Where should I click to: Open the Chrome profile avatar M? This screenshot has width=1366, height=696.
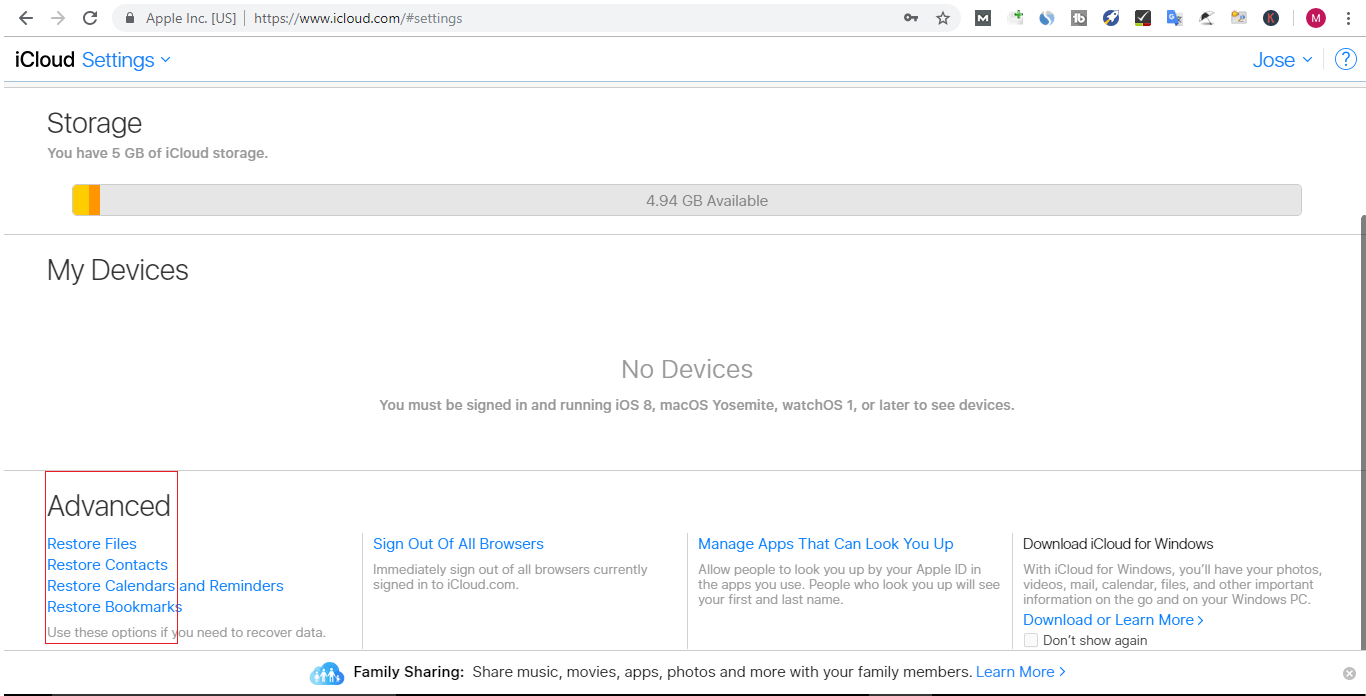coord(1316,18)
